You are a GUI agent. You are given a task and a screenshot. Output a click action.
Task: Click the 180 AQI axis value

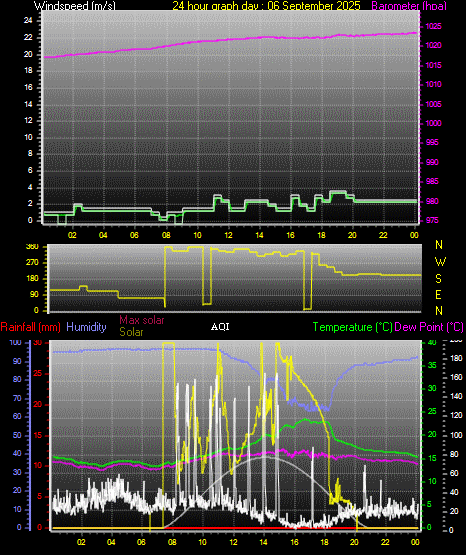click(x=456, y=359)
